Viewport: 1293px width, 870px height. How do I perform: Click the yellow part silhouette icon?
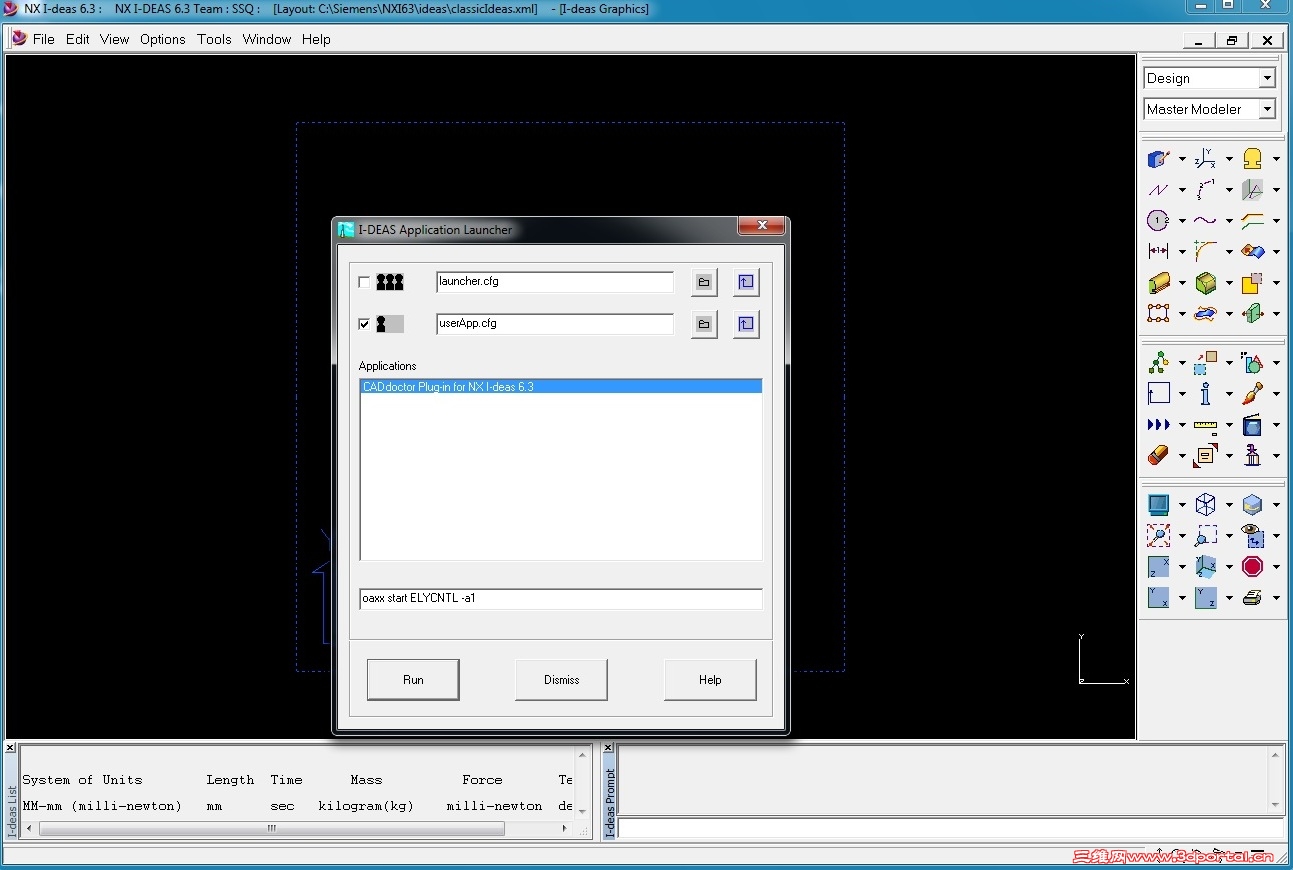pos(1252,159)
